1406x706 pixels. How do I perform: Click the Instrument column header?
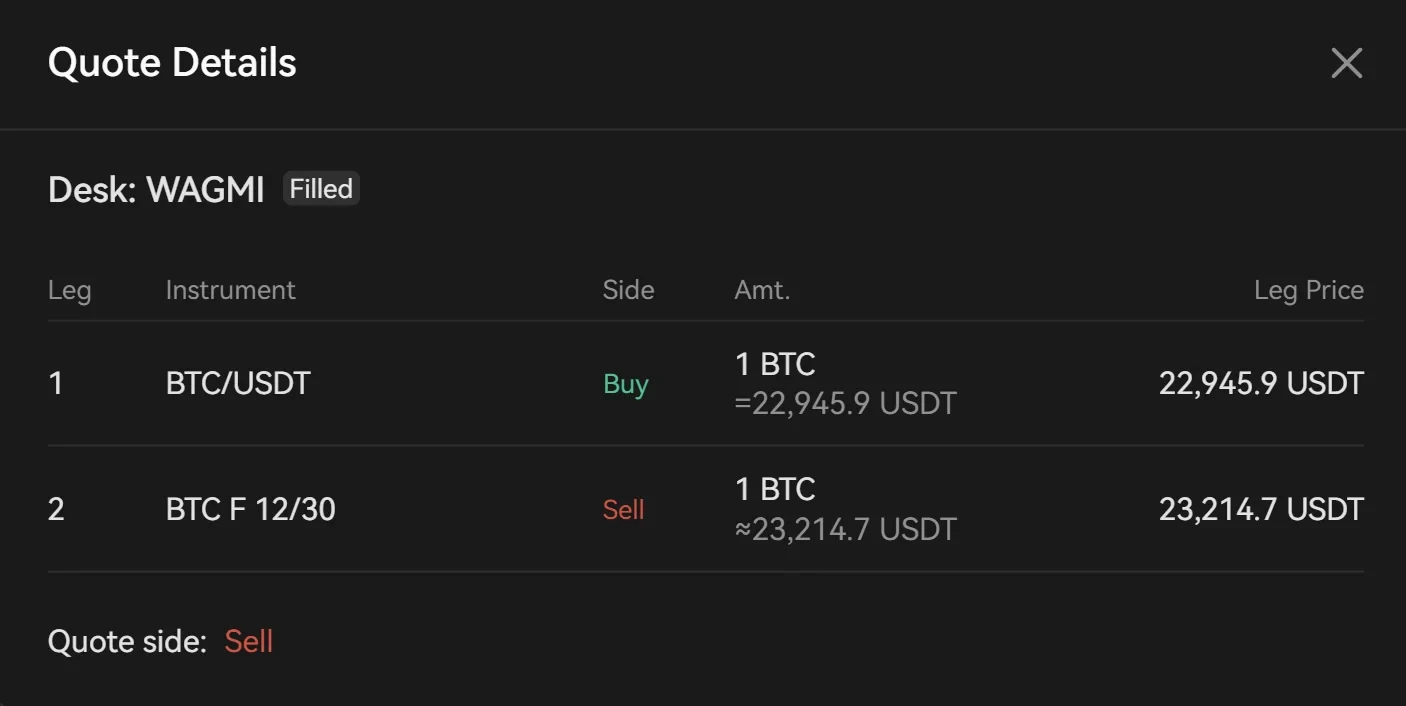pos(230,290)
